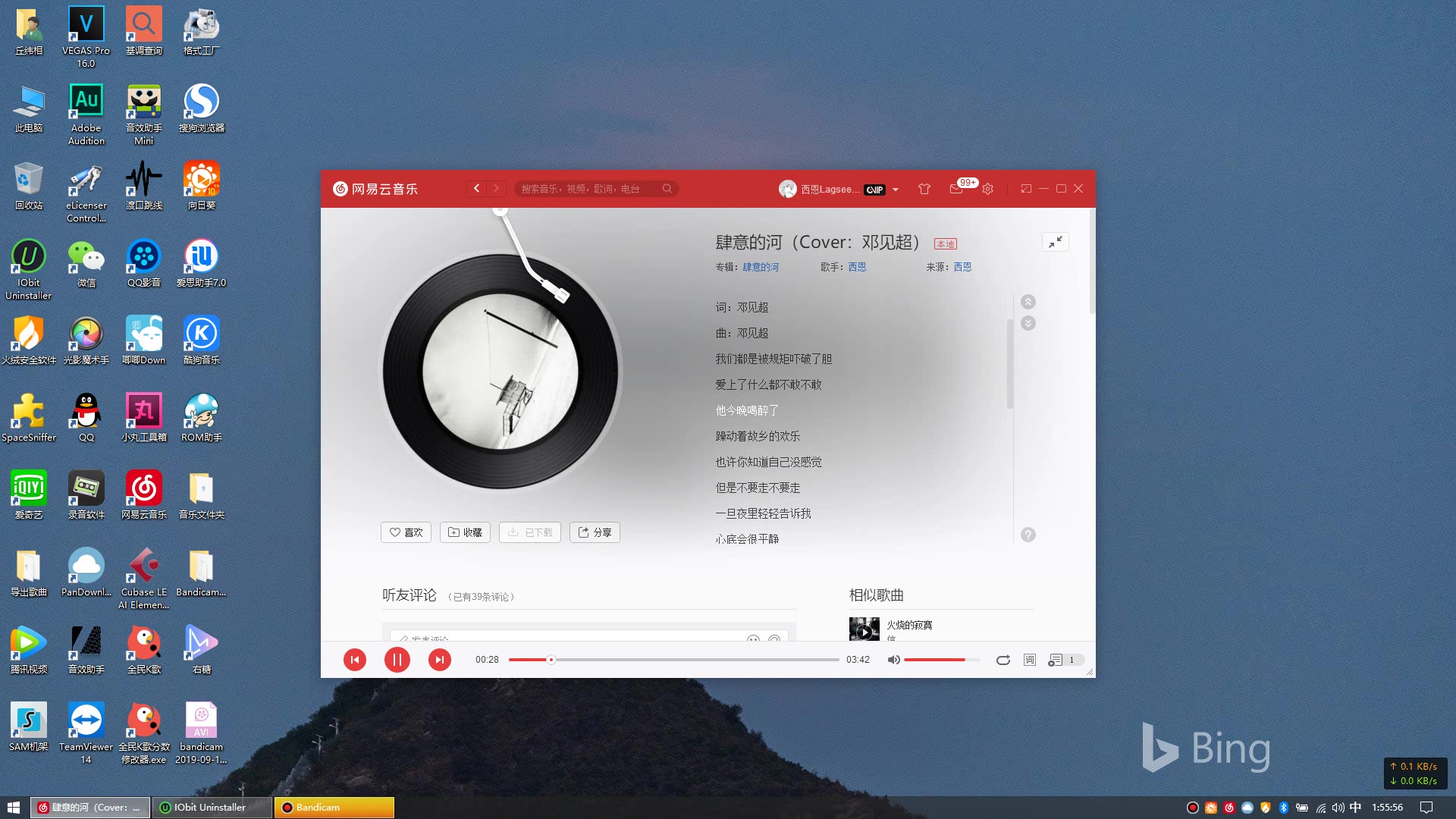The image size is (1456, 819).
Task: Open the 爱奇艺 desktop icon
Action: pos(28,495)
